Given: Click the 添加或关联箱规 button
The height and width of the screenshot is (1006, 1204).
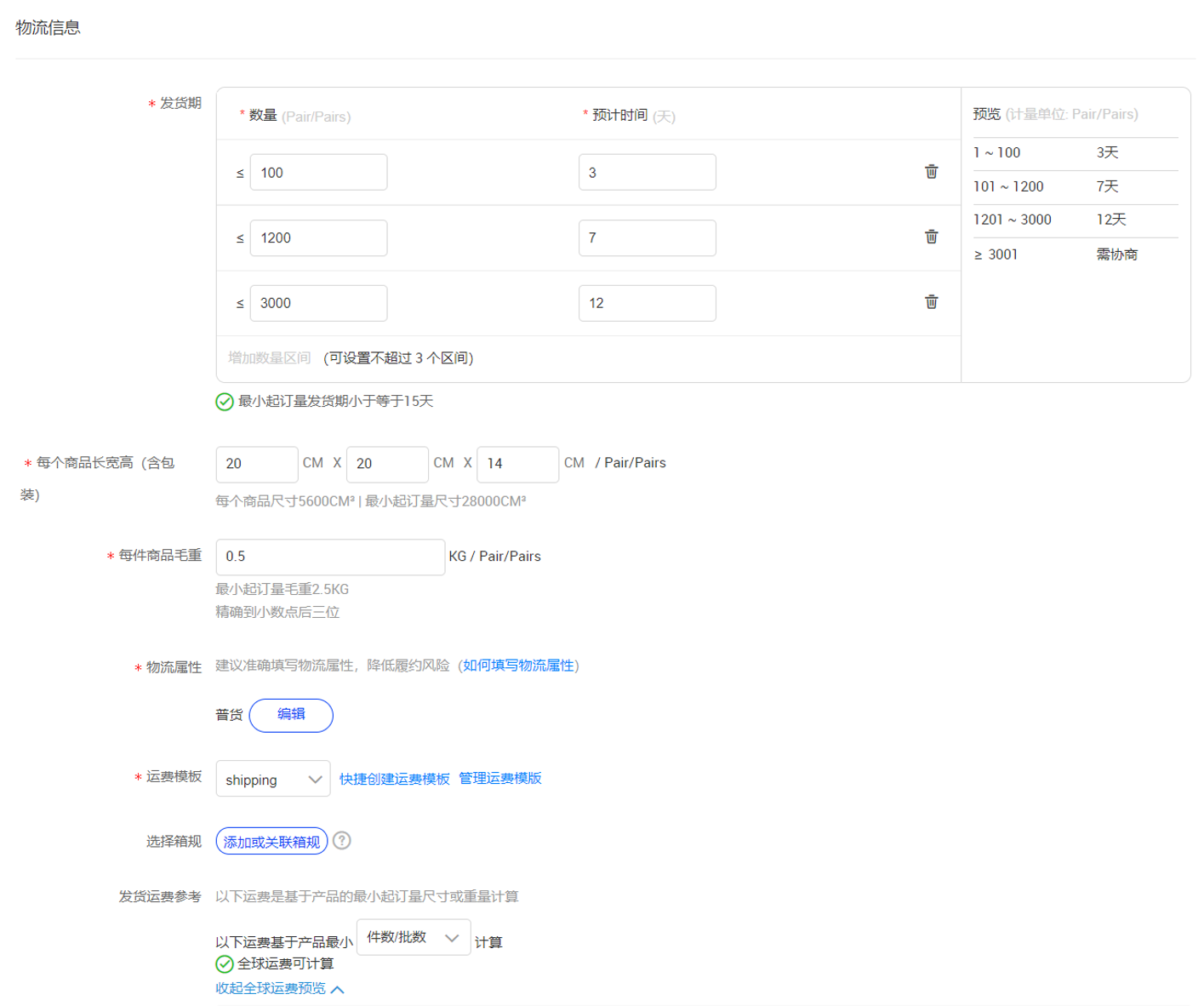Looking at the screenshot, I should pos(271,841).
